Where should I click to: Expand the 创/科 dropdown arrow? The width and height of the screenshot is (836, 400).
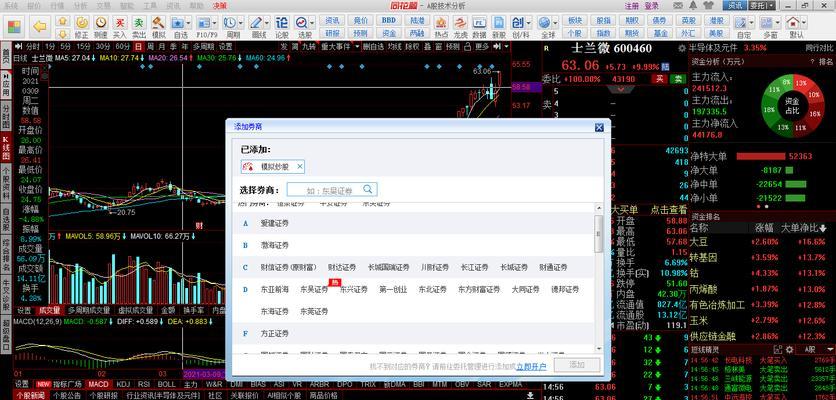point(528,23)
